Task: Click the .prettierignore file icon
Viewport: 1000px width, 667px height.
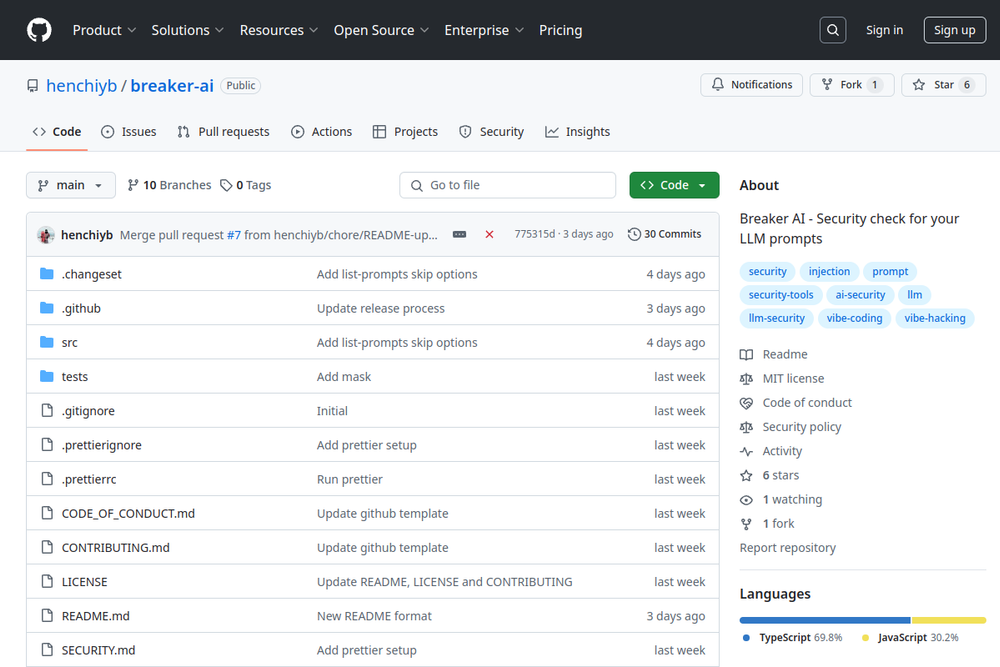Action: (47, 445)
